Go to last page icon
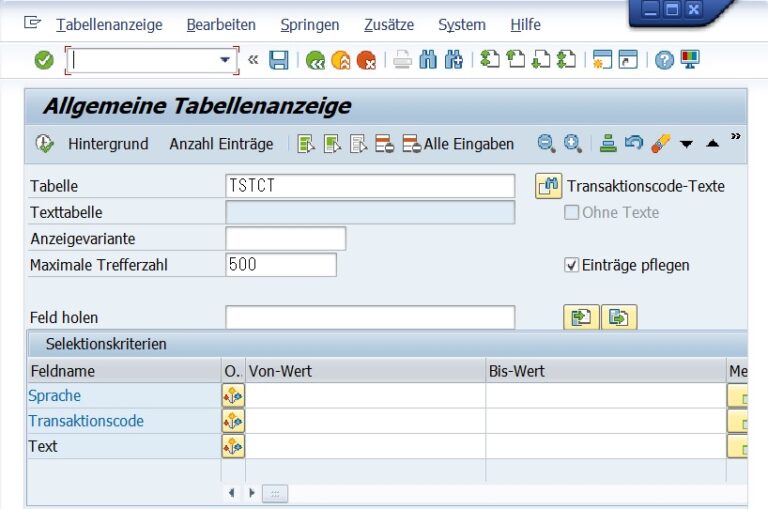This screenshot has height=509, width=768. [x=567, y=59]
